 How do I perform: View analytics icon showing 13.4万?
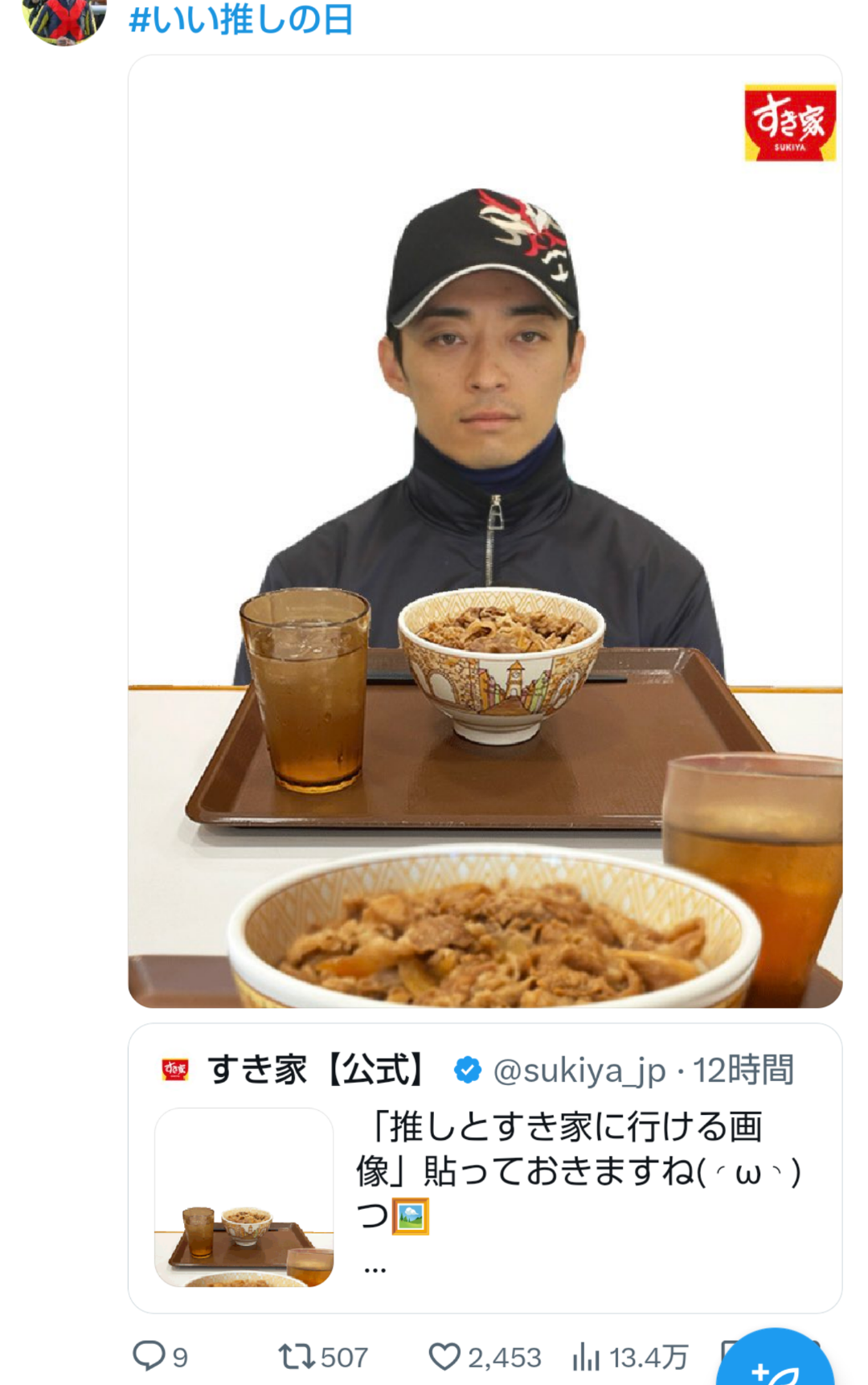coord(586,1358)
